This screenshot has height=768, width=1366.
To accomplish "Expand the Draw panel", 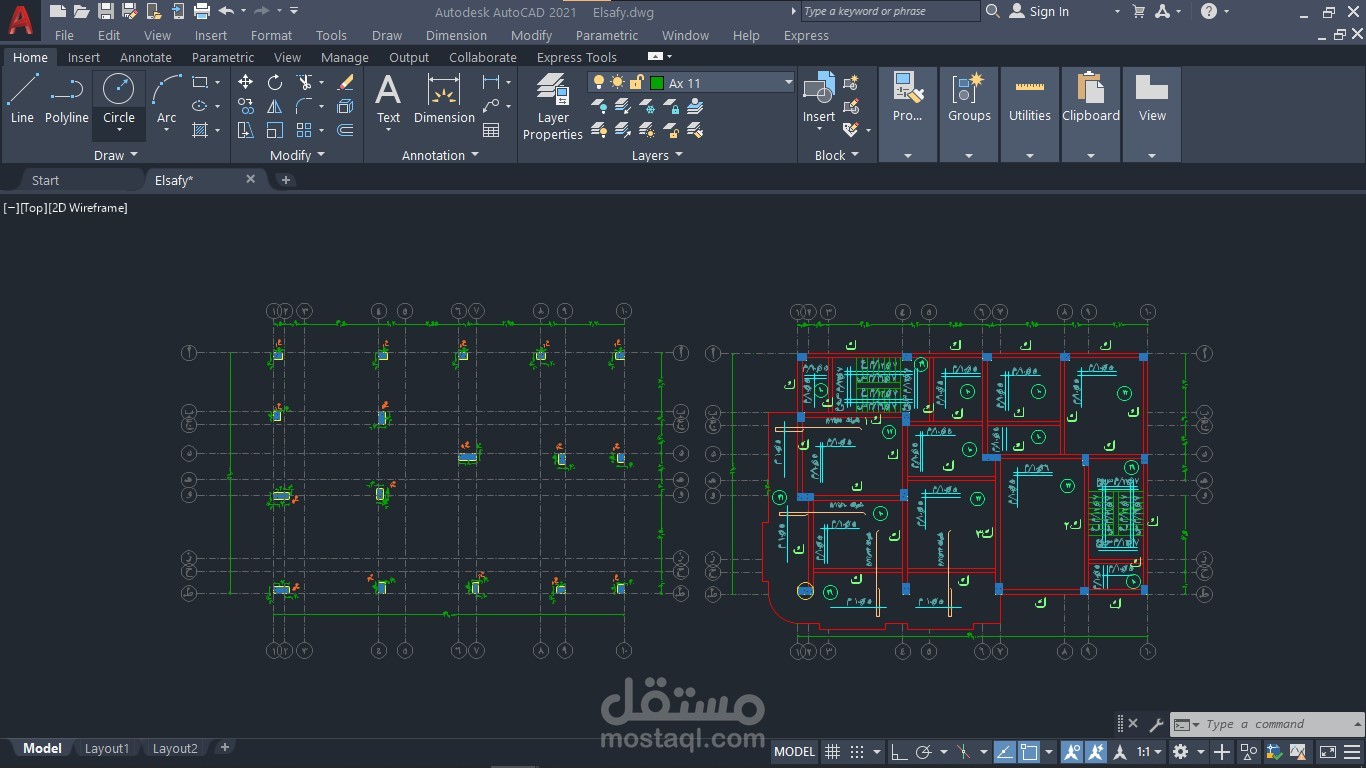I will (115, 155).
